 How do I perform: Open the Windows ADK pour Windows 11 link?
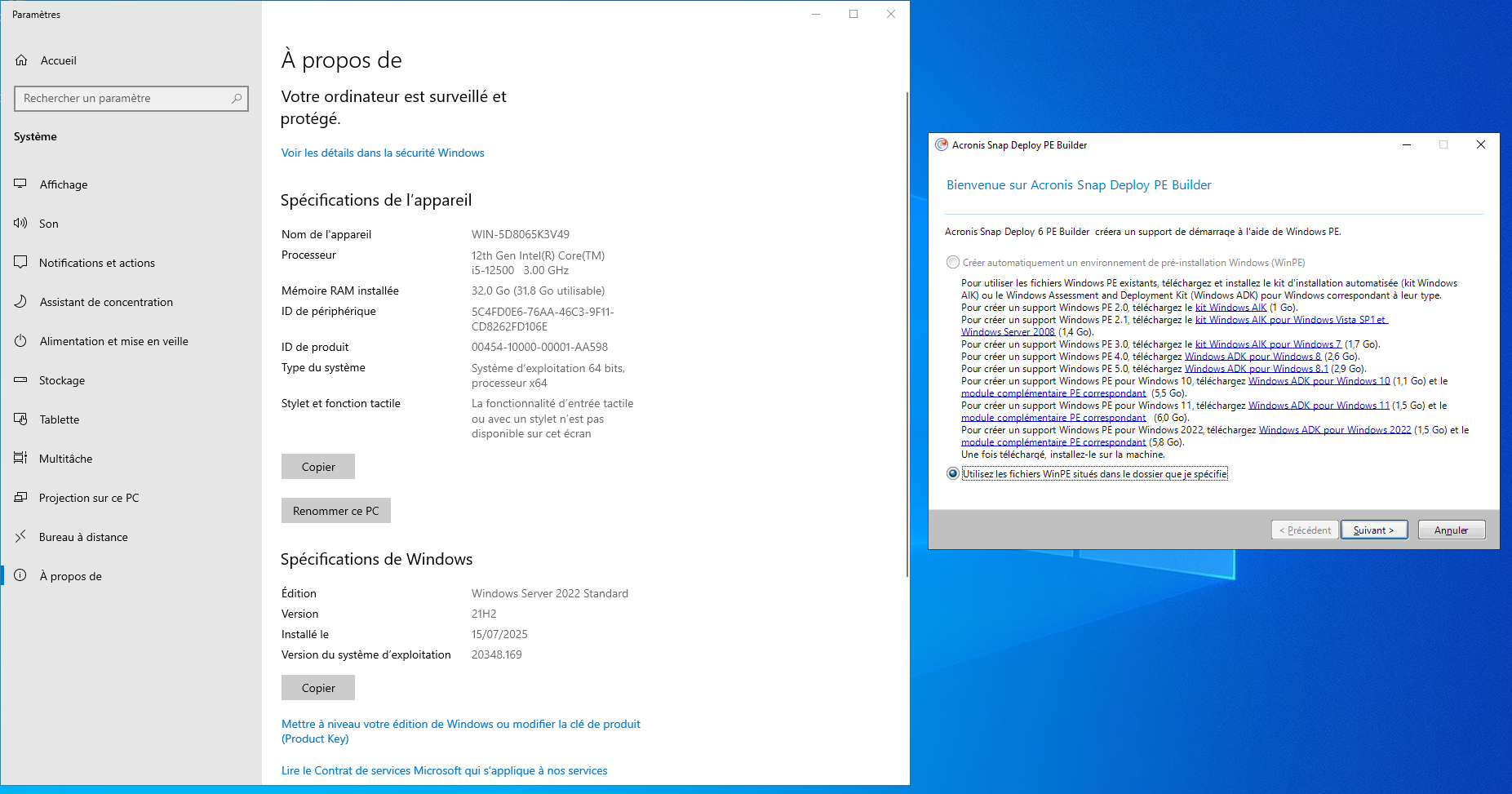(x=1319, y=406)
